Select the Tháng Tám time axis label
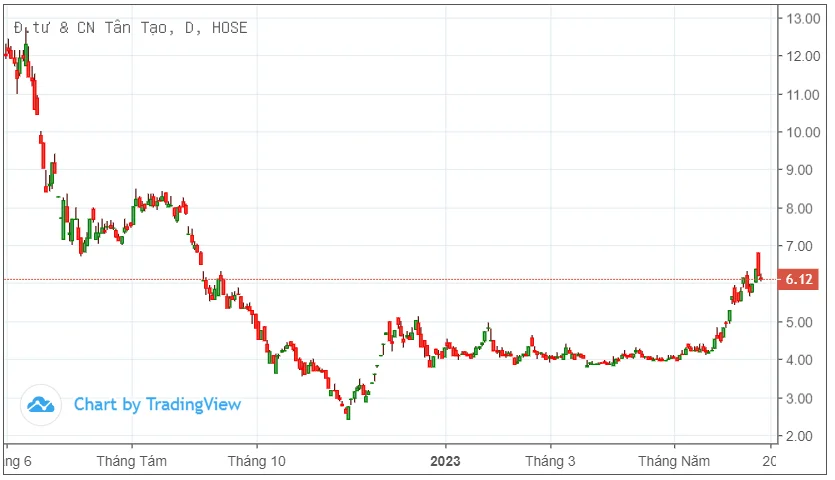The width and height of the screenshot is (835, 480). click(132, 461)
